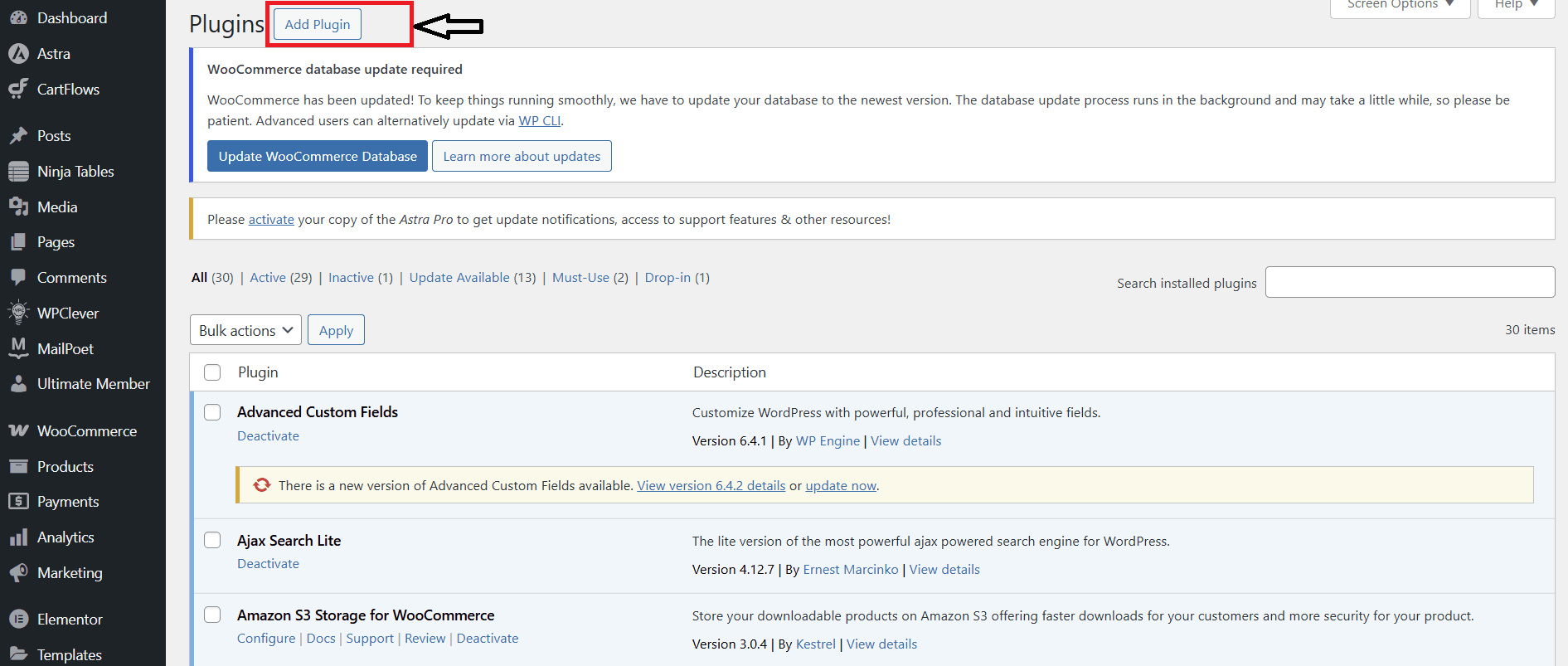Open Dashboard menu item
Viewport: 1568px width, 666px height.
click(72, 17)
